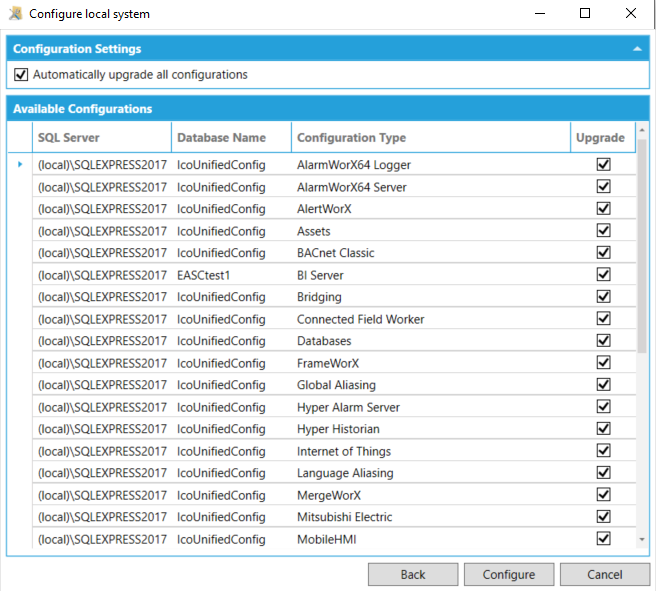656x591 pixels.
Task: Disable Upgrade for Hyper Alarm Server
Action: point(603,407)
